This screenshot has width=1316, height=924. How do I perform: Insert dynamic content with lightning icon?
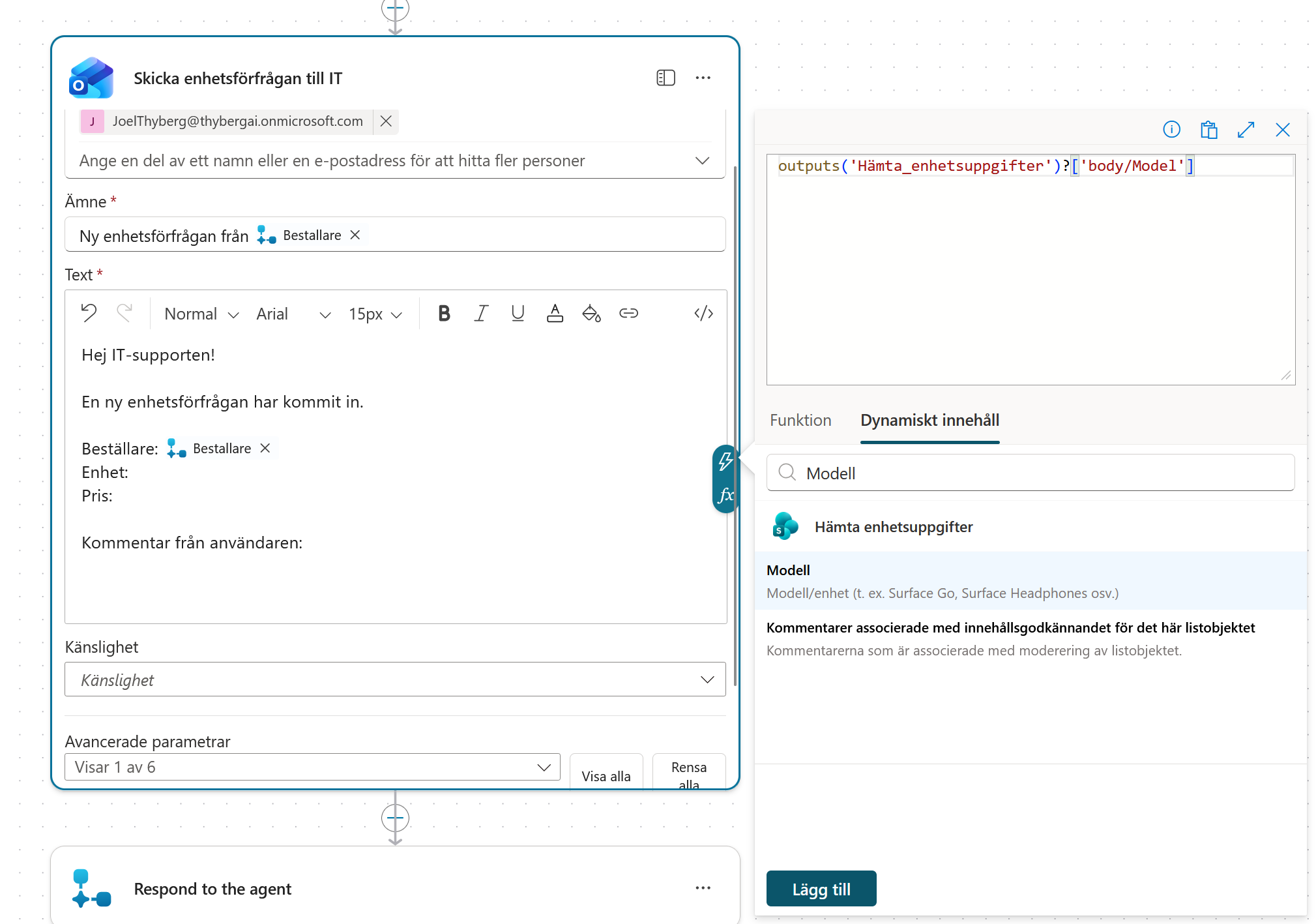(x=725, y=462)
